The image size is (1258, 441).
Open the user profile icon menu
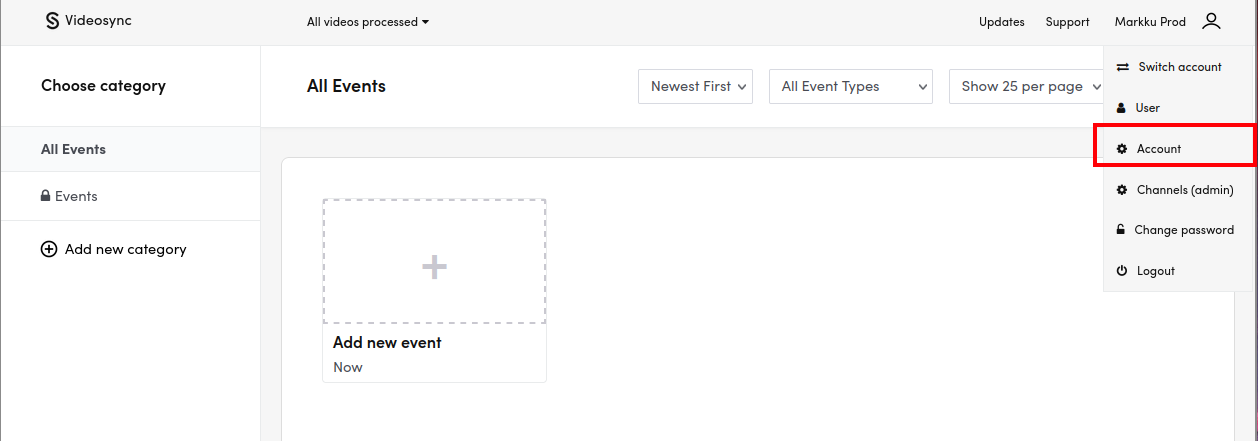click(1211, 21)
